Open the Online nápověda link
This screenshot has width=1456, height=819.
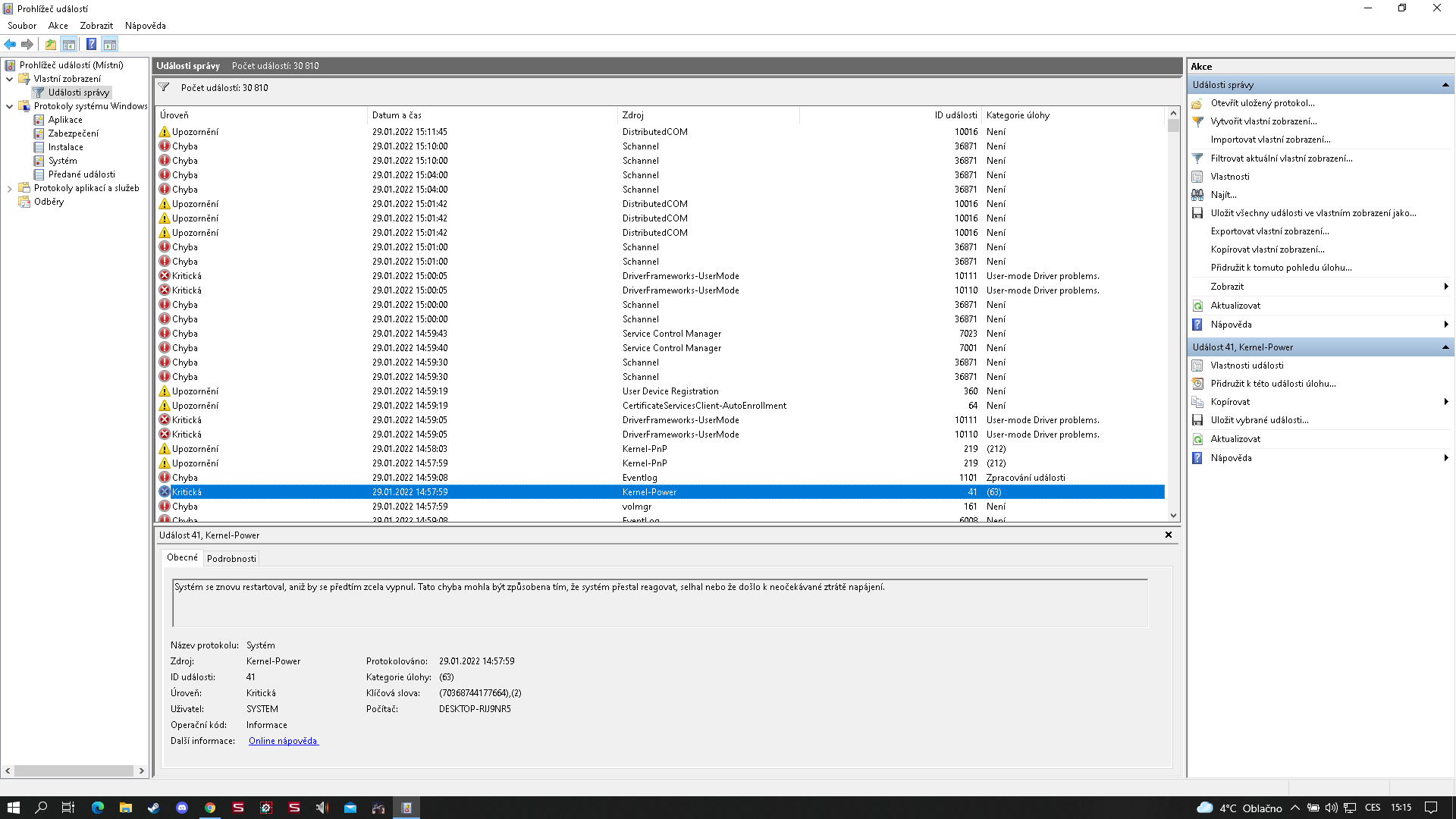point(283,741)
